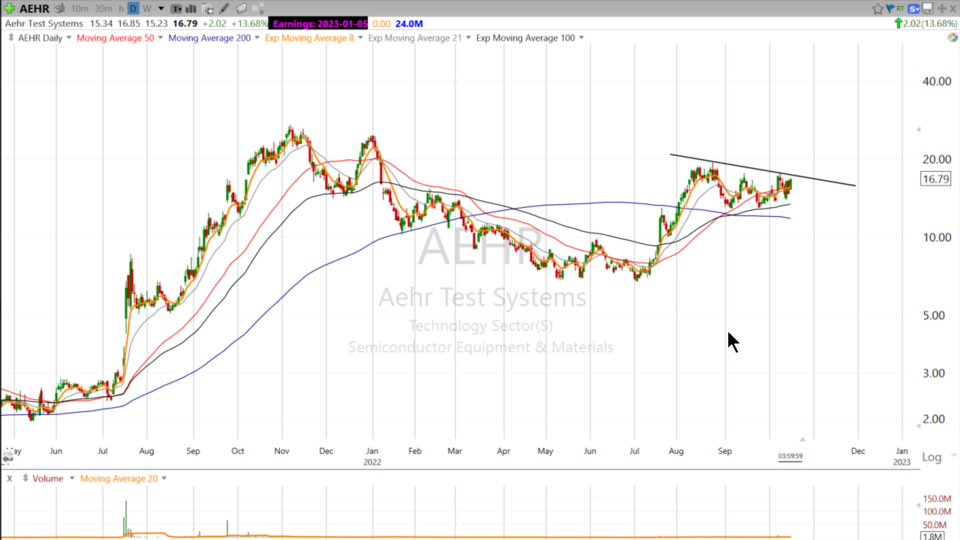Click the small icon at left of date axis
The image size is (960, 540).
click(x=7, y=456)
